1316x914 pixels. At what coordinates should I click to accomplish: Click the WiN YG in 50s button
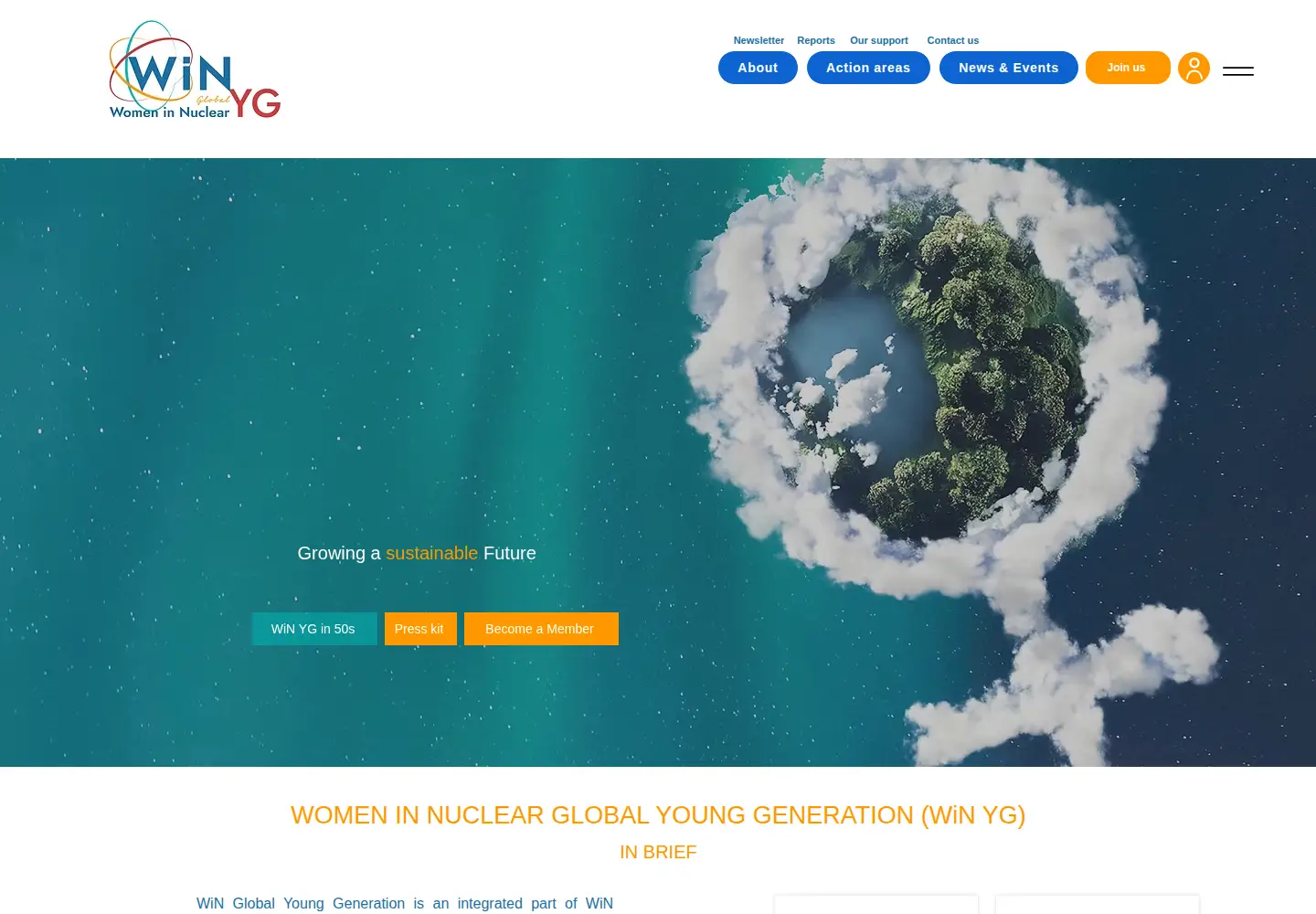point(314,629)
